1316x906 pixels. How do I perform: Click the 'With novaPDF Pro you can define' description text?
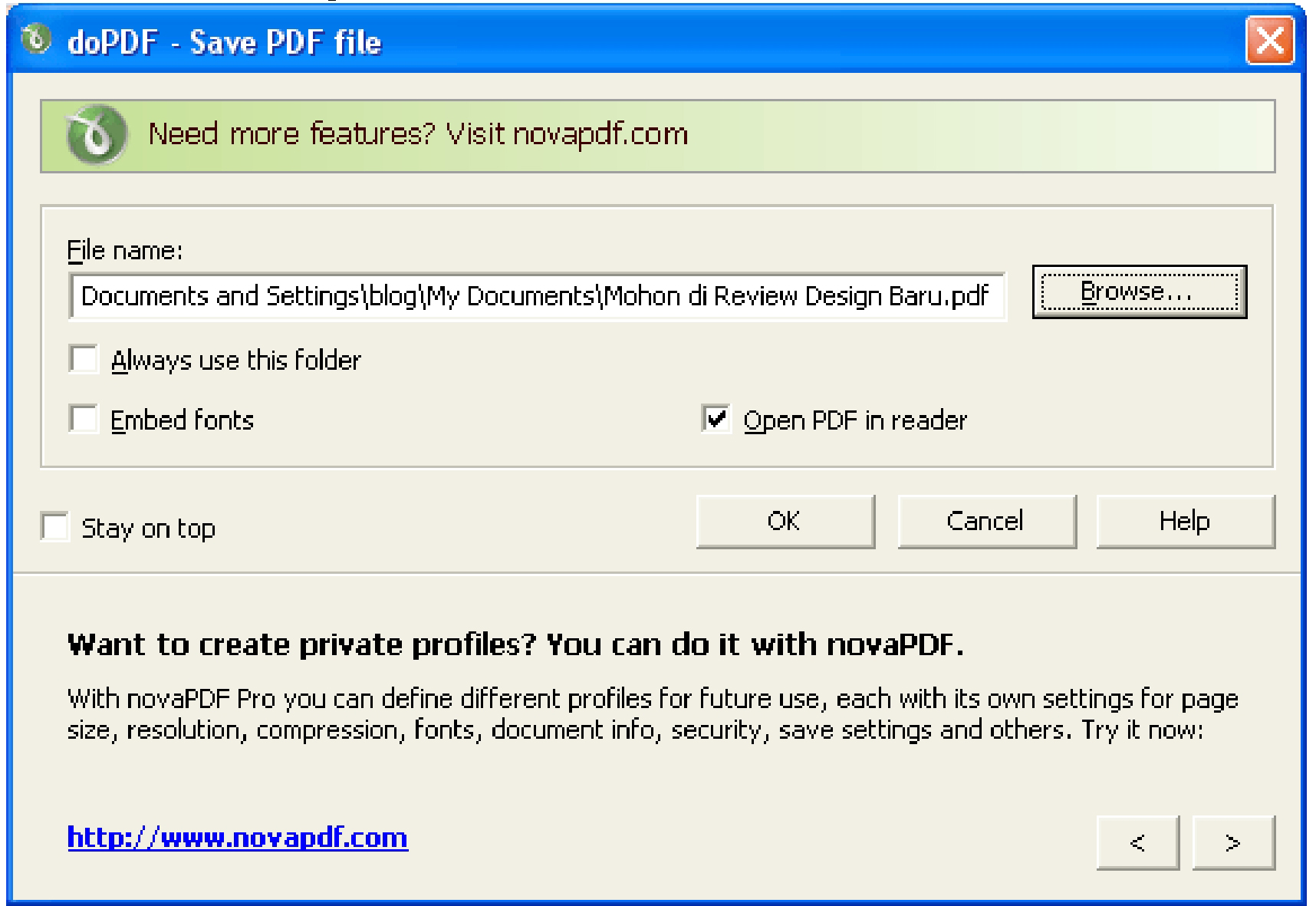click(653, 714)
